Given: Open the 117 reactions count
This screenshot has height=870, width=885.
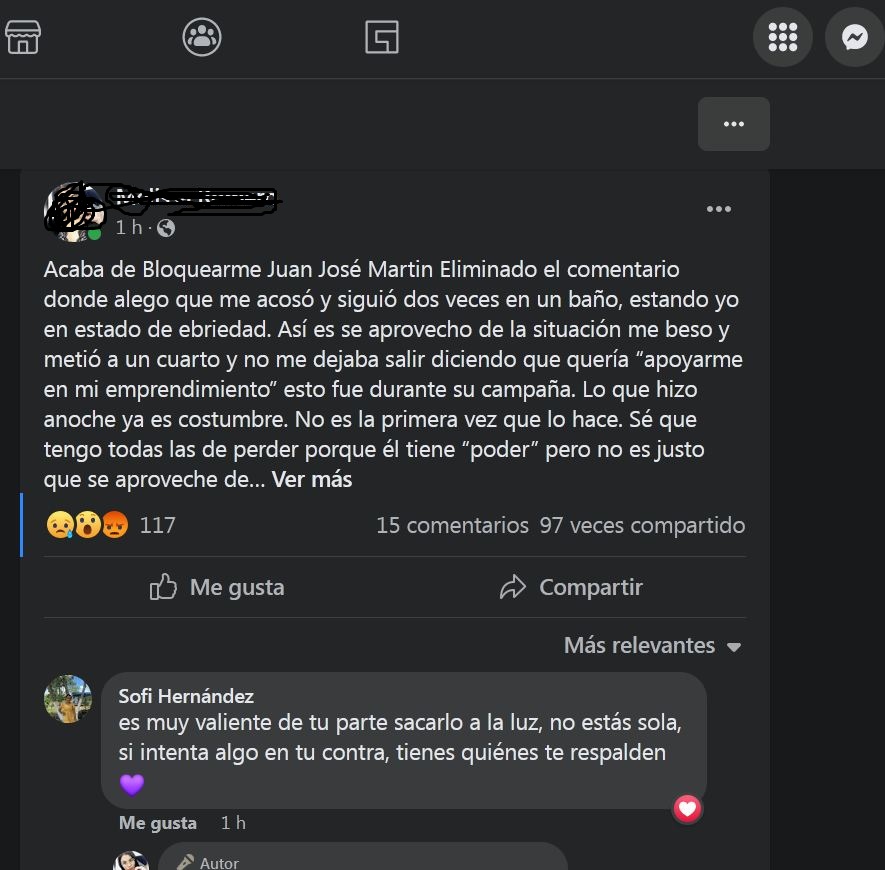Looking at the screenshot, I should [157, 525].
